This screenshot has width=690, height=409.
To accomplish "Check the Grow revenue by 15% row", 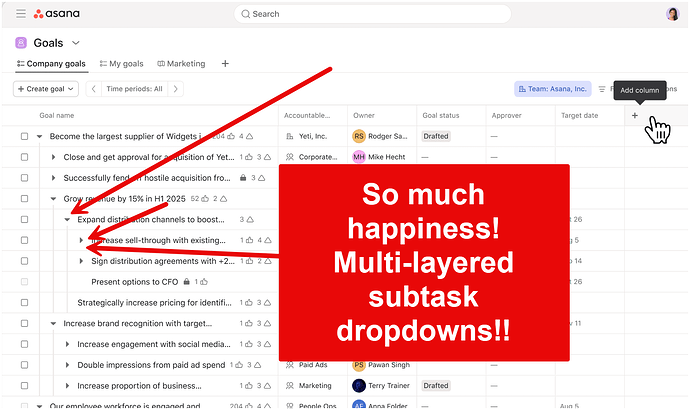I will 24,199.
